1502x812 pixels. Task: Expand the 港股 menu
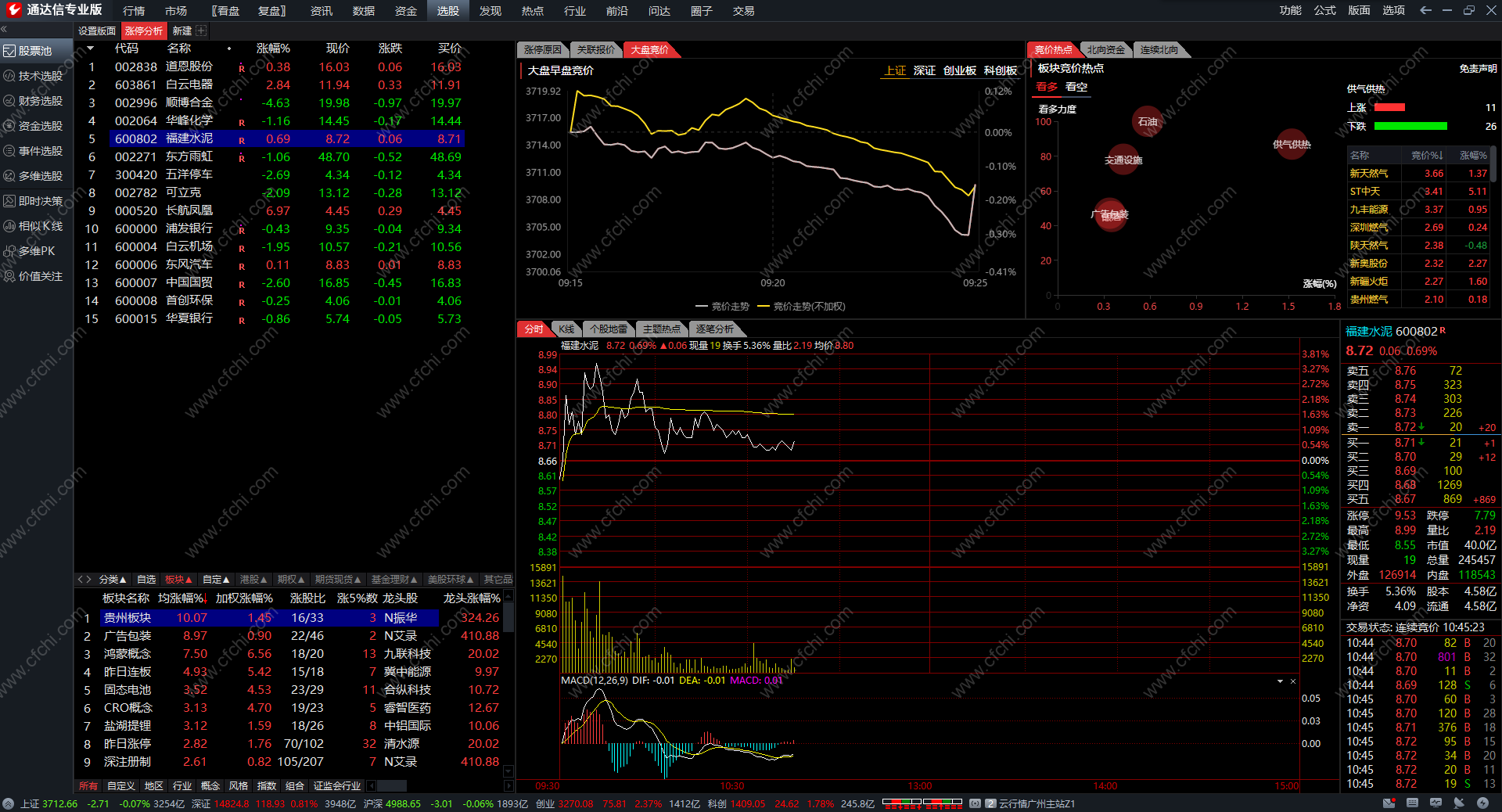(x=253, y=580)
